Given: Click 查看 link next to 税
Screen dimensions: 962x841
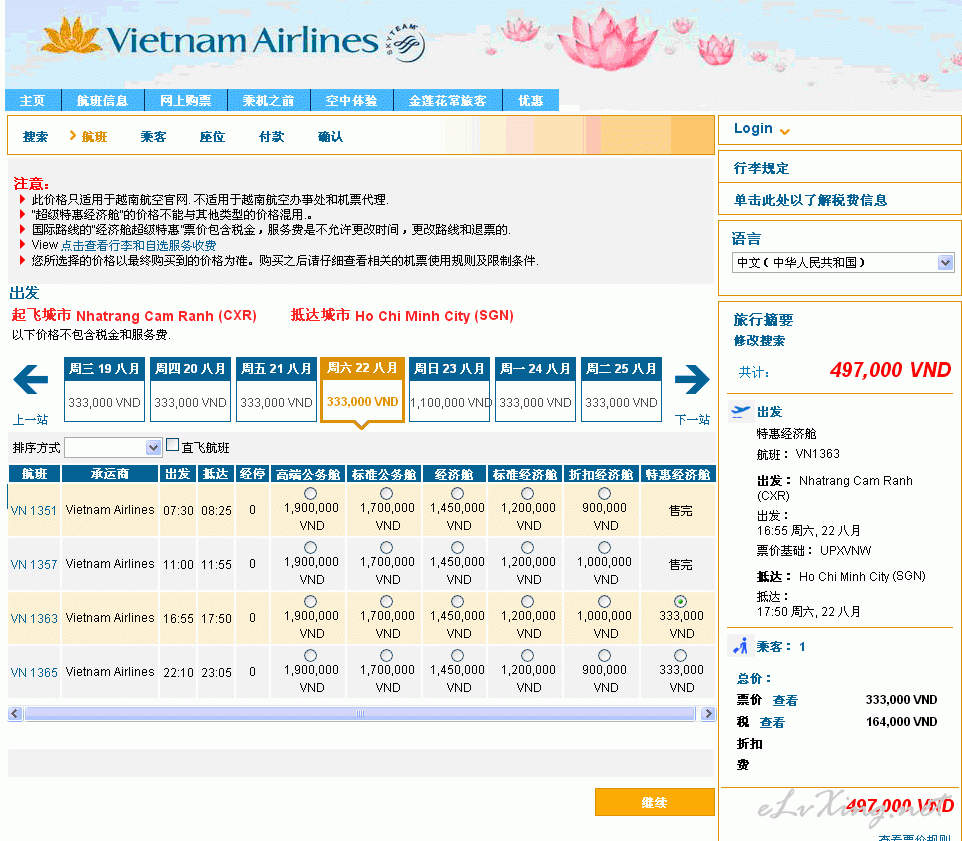Looking at the screenshot, I should (x=772, y=723).
